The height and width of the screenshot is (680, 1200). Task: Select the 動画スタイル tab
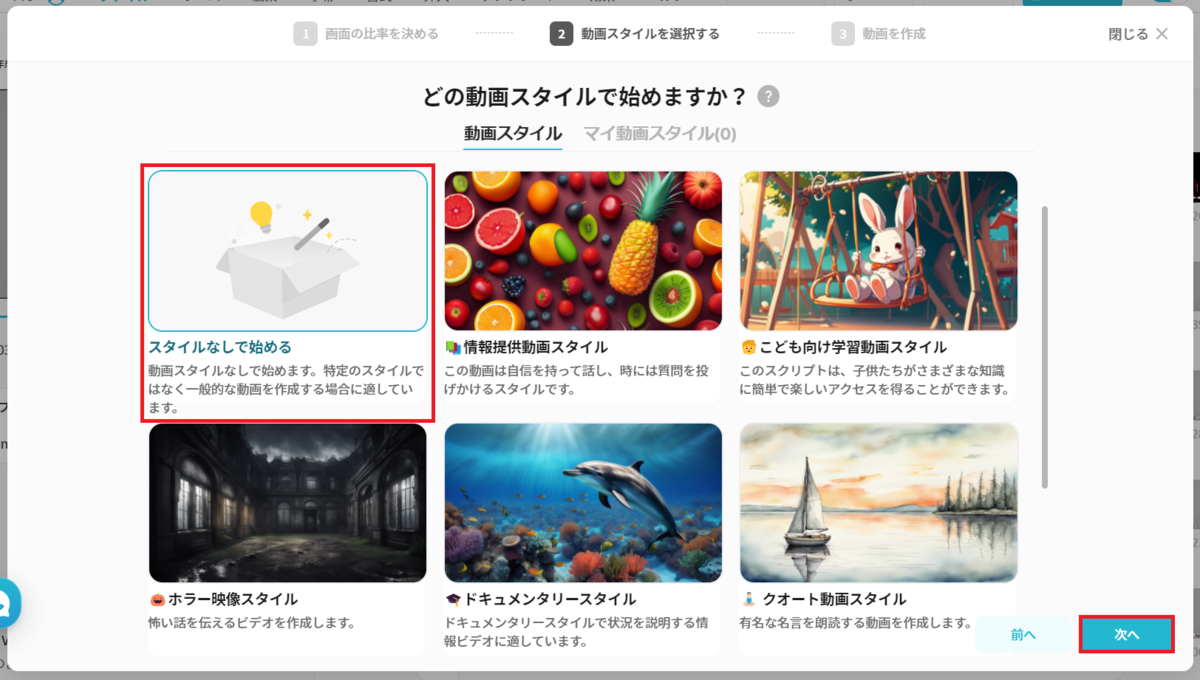tap(513, 134)
